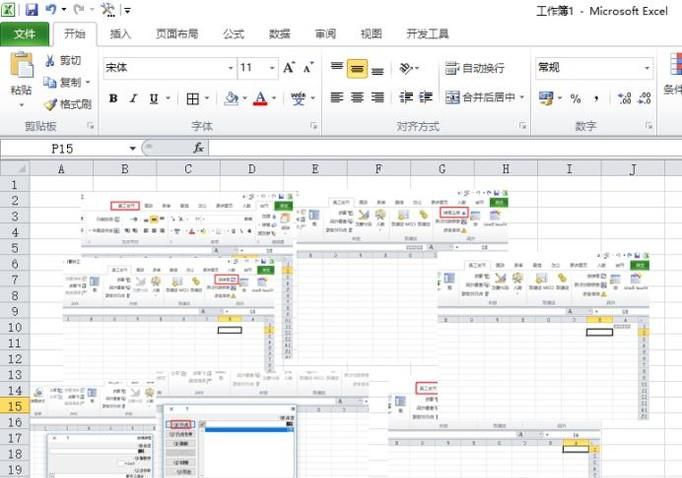Open the 文件 (File) tab

tap(24, 34)
